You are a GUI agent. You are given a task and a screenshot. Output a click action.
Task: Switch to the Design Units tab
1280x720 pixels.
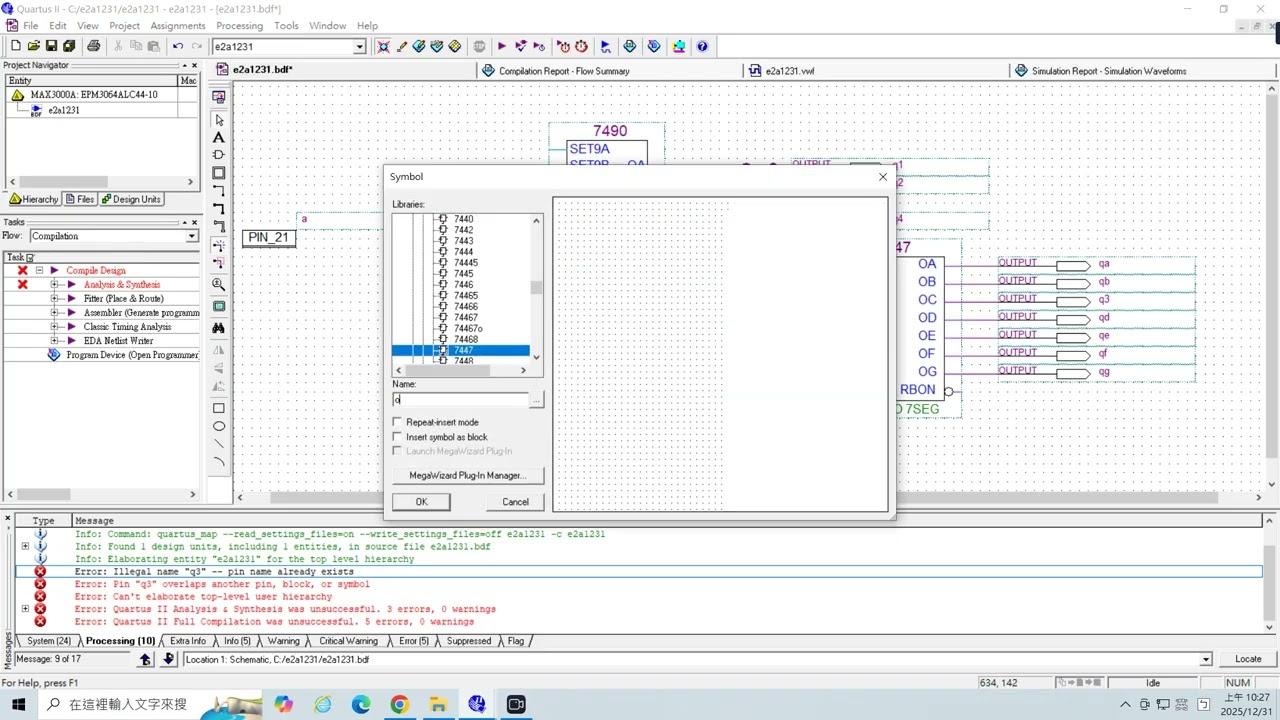pos(131,199)
